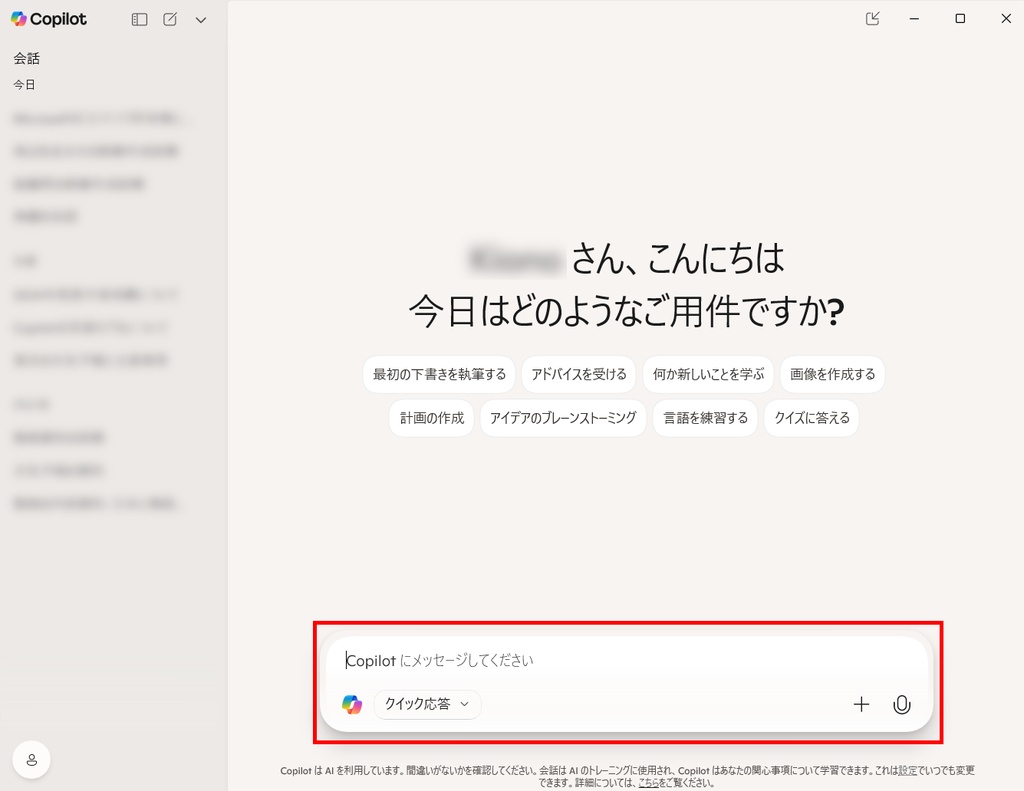The height and width of the screenshot is (791, 1024).
Task: Pick the クイズに答える suggestion chip
Action: (812, 418)
